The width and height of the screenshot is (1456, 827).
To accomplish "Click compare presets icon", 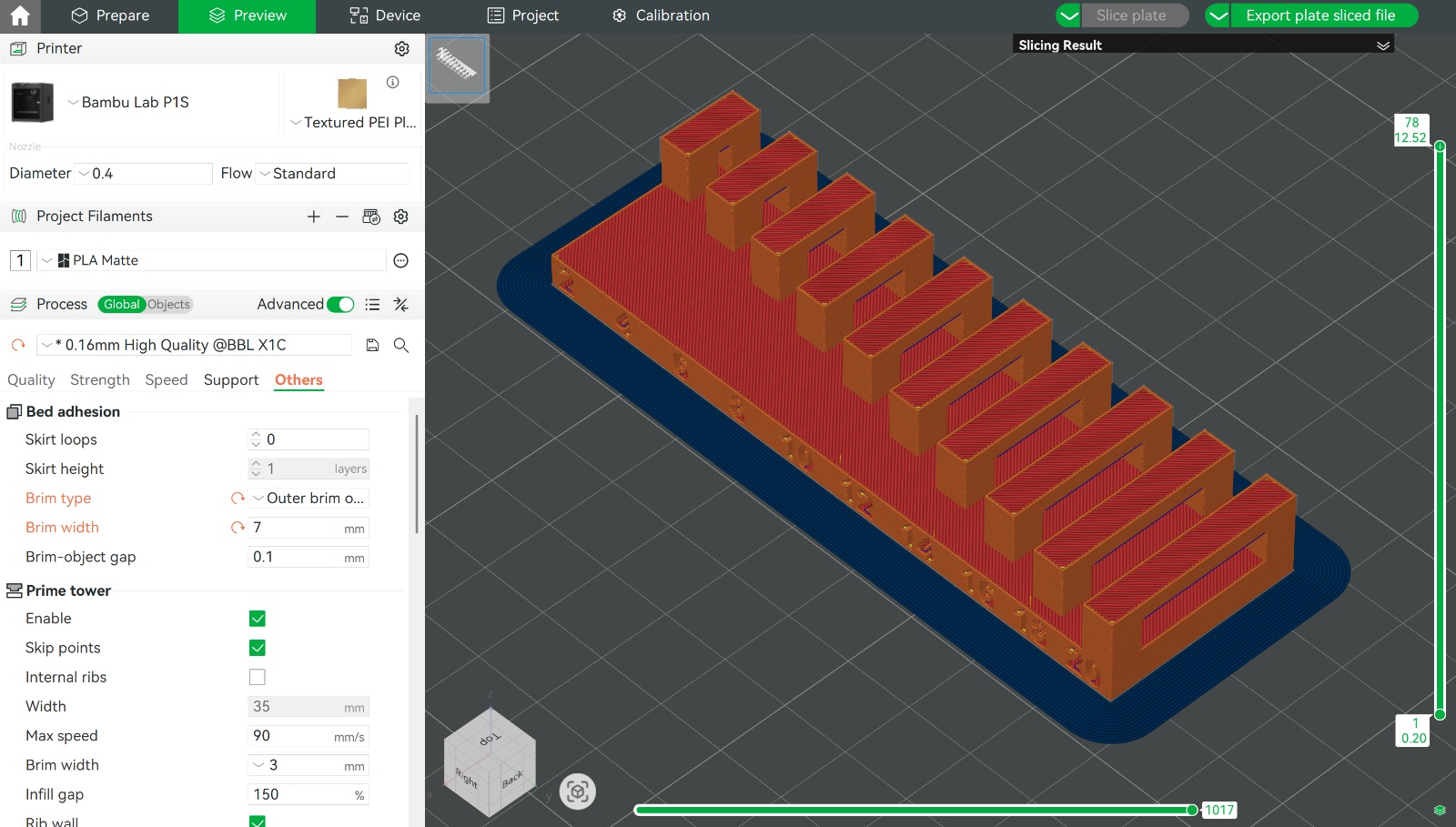I will 400,305.
